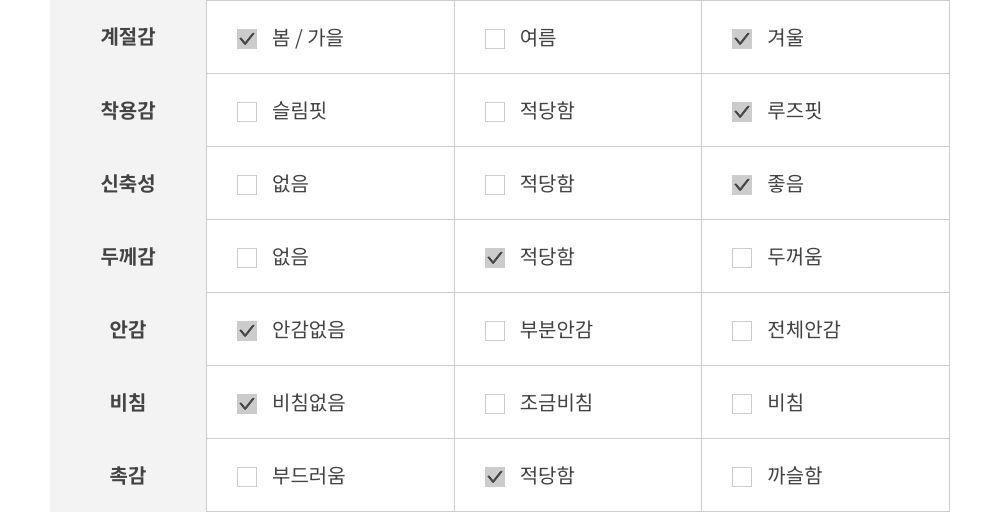Check 적당함 in the 착용감 row
1000x512 pixels.
pyautogui.click(x=495, y=112)
